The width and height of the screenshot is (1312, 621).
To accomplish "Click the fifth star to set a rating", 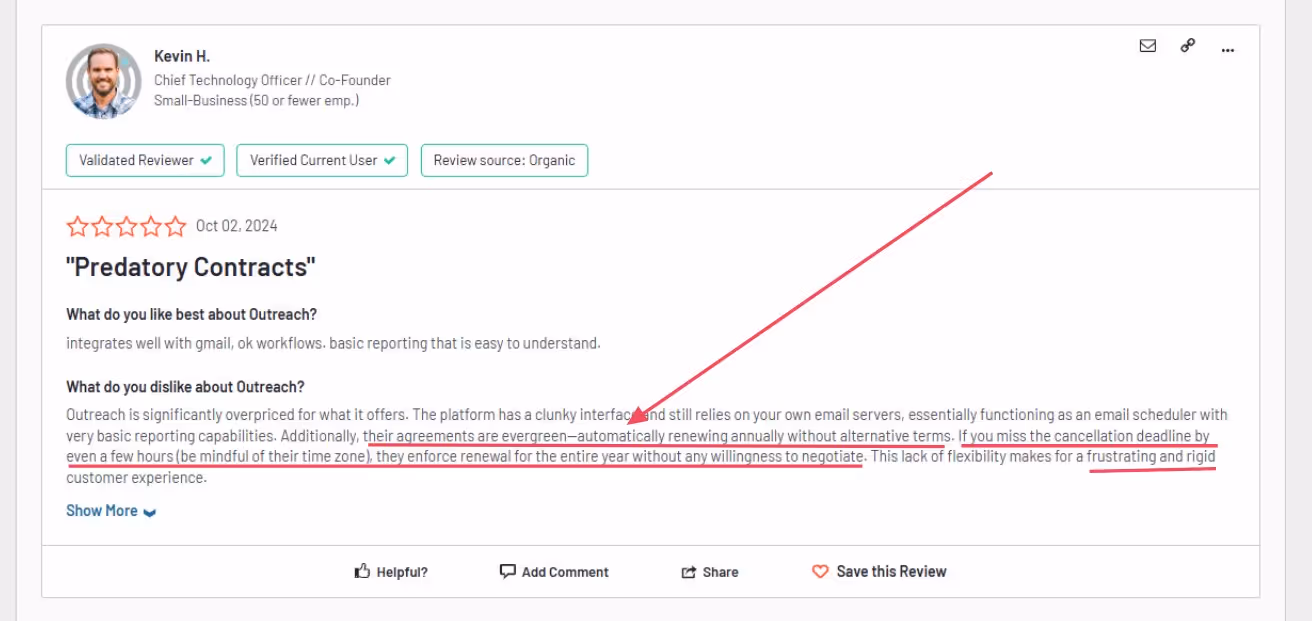I will (x=176, y=226).
